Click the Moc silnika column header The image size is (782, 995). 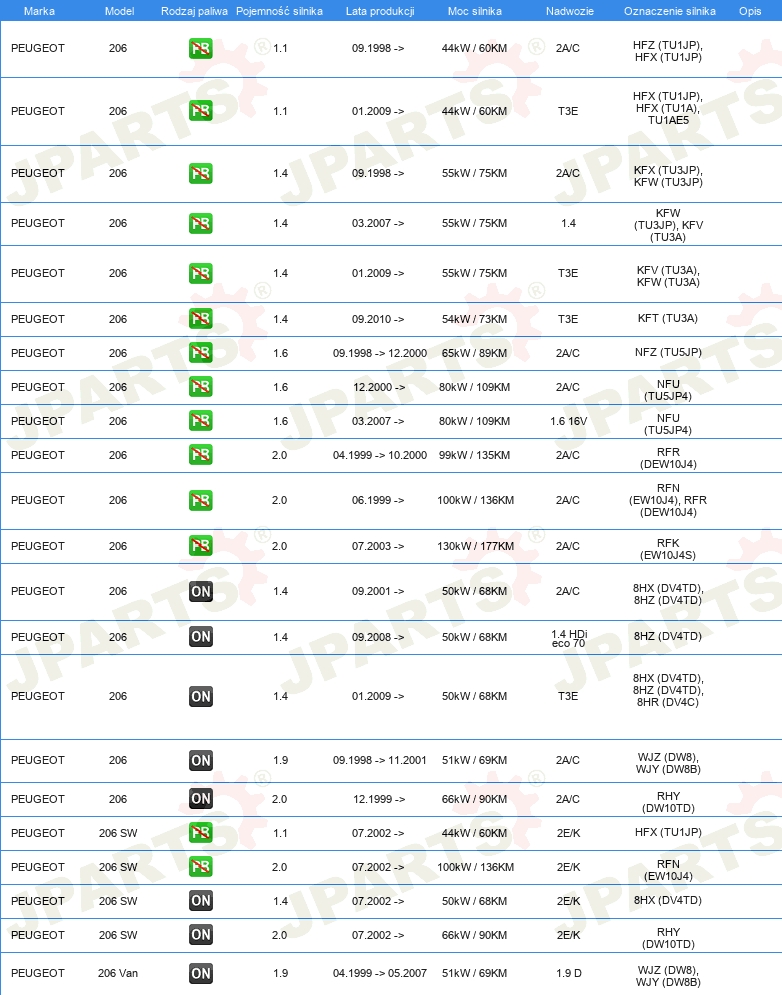click(475, 11)
